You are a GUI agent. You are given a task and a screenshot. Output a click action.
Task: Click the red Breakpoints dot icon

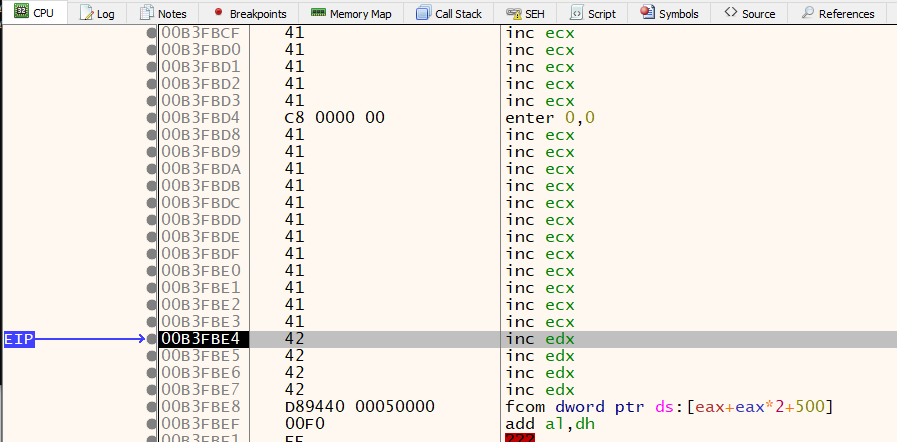click(218, 13)
